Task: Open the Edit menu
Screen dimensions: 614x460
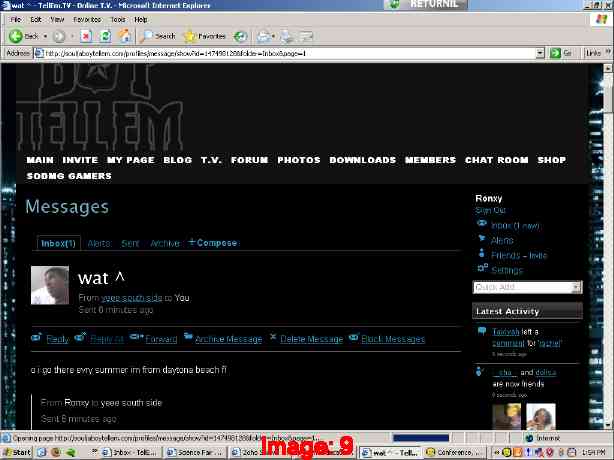Action: (36, 20)
